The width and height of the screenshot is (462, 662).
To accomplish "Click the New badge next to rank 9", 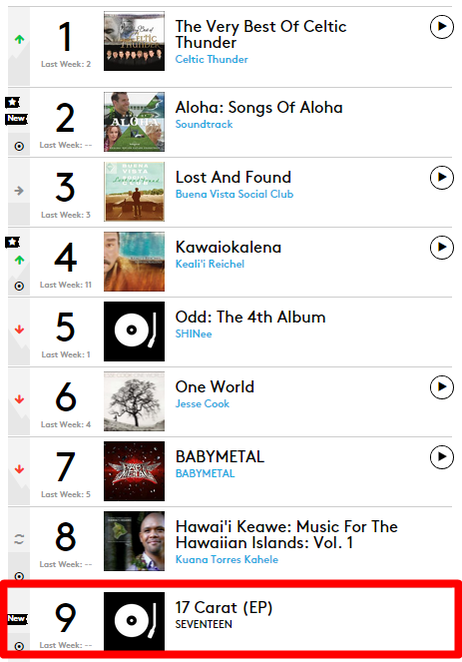I will tap(17, 619).
